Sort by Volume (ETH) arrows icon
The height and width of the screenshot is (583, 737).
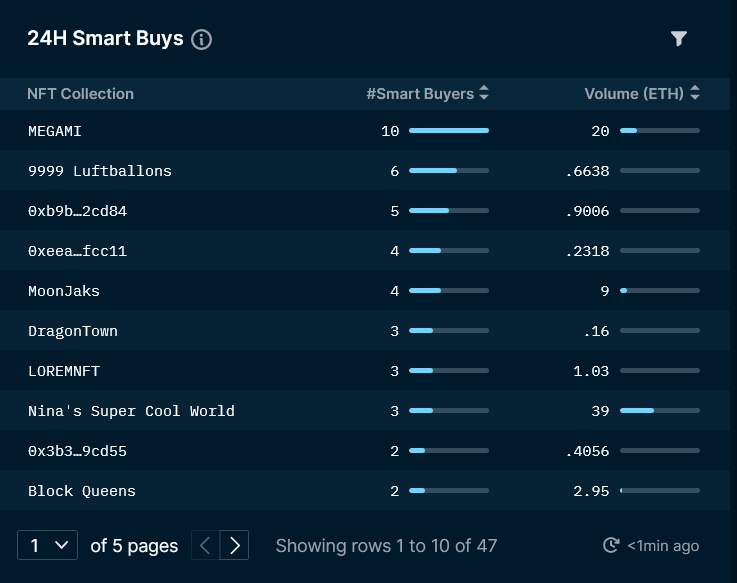click(695, 93)
